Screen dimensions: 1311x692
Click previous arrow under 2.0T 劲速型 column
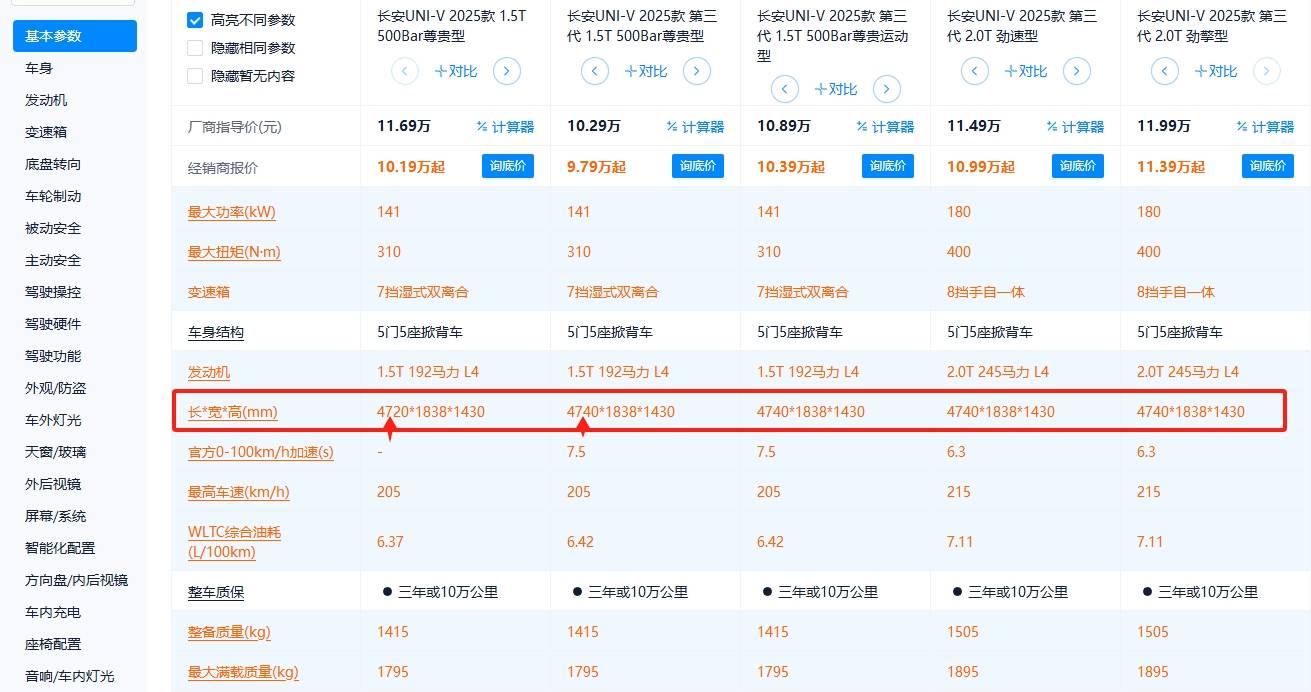point(975,71)
